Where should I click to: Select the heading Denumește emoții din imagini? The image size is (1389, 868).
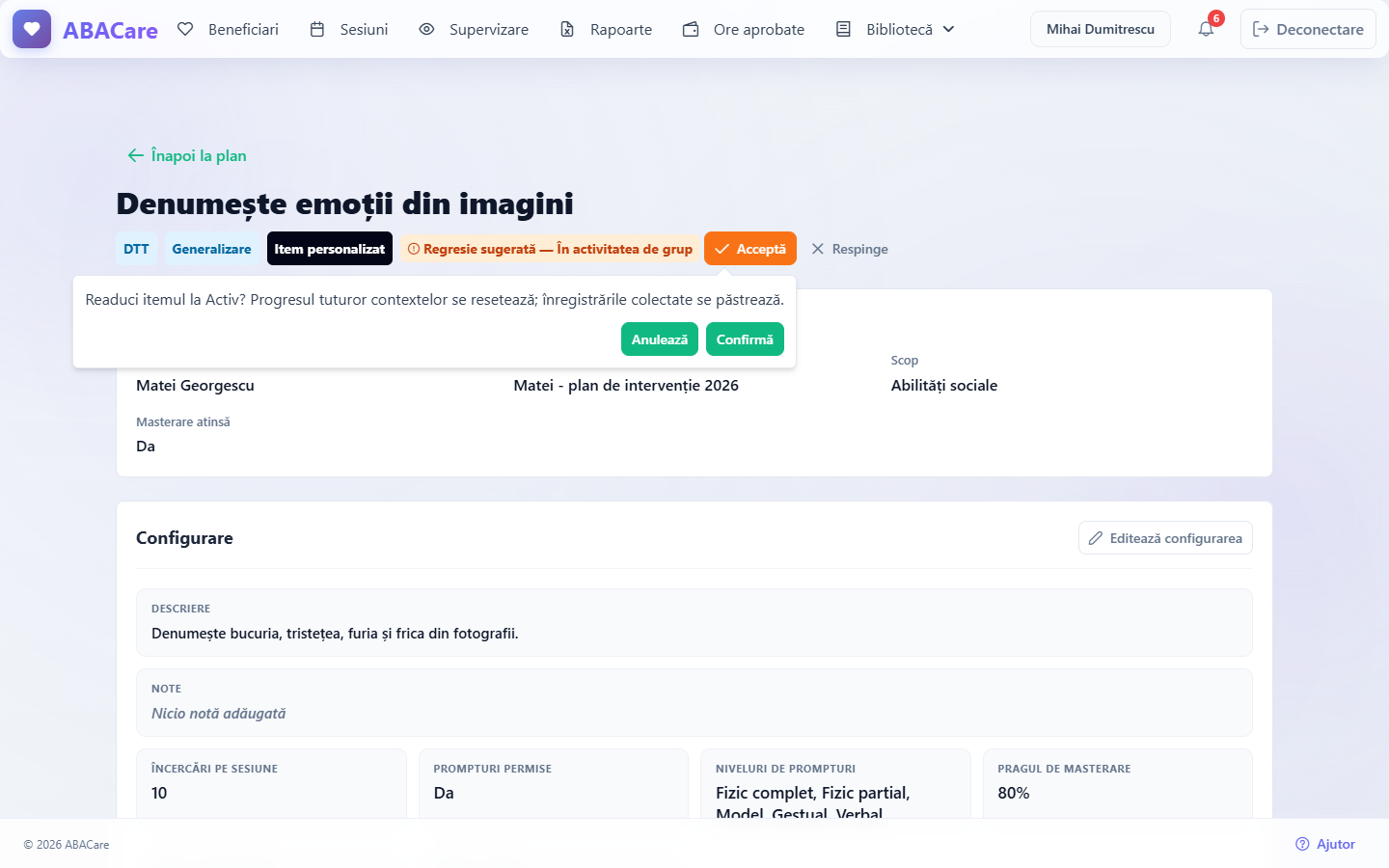tap(344, 203)
